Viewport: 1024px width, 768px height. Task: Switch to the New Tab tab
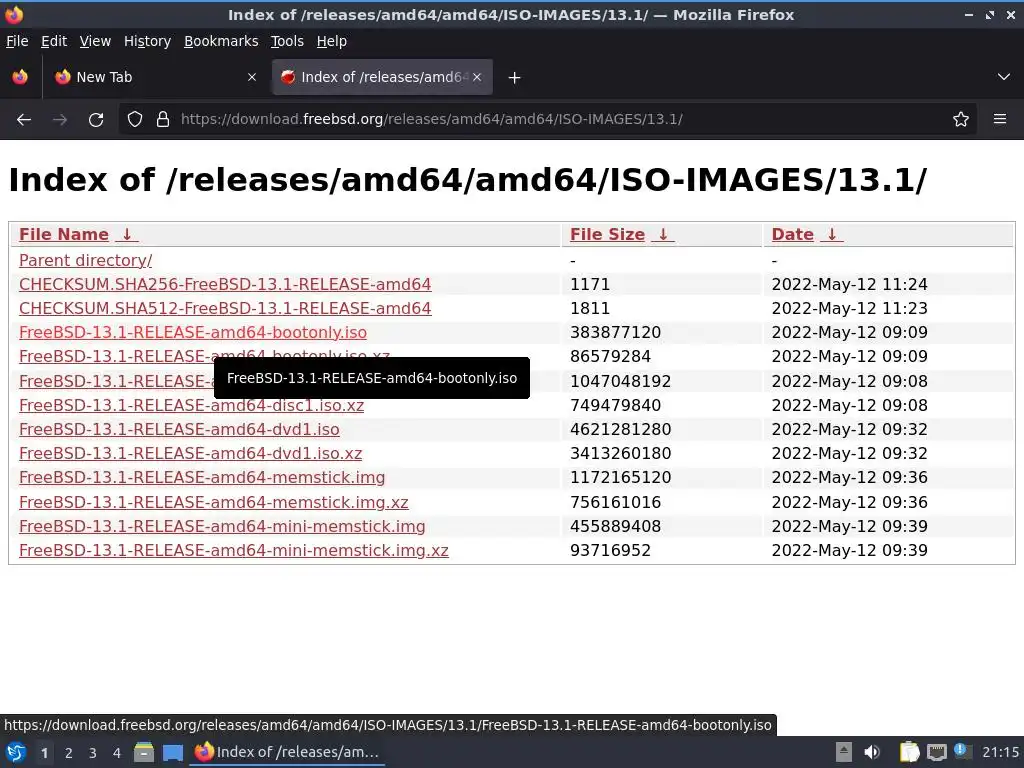155,77
